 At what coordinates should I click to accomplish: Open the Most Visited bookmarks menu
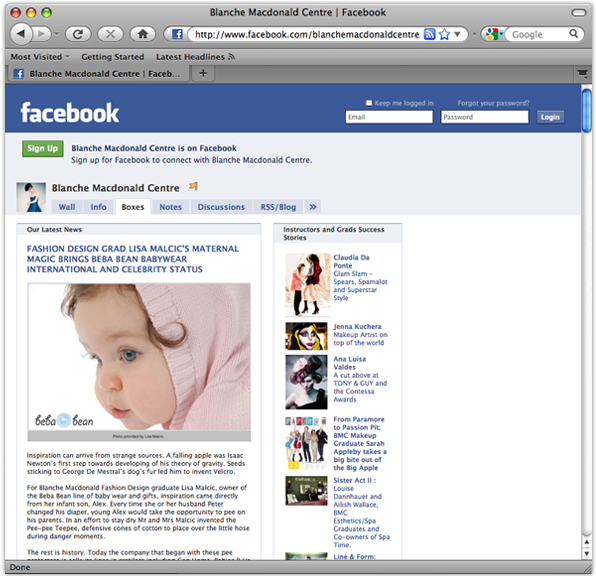40,57
